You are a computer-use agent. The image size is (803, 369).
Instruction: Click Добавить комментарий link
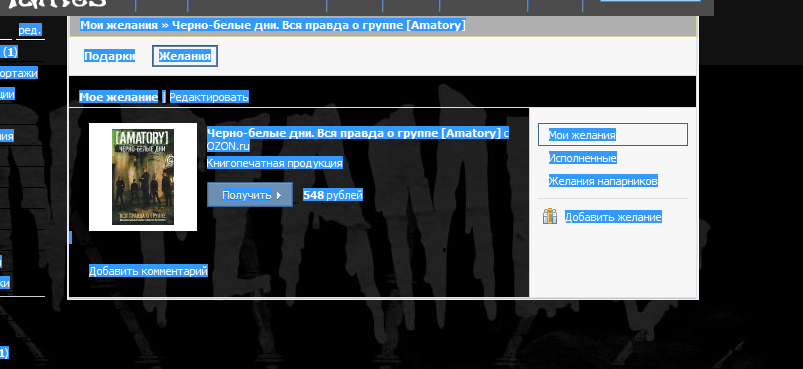149,271
